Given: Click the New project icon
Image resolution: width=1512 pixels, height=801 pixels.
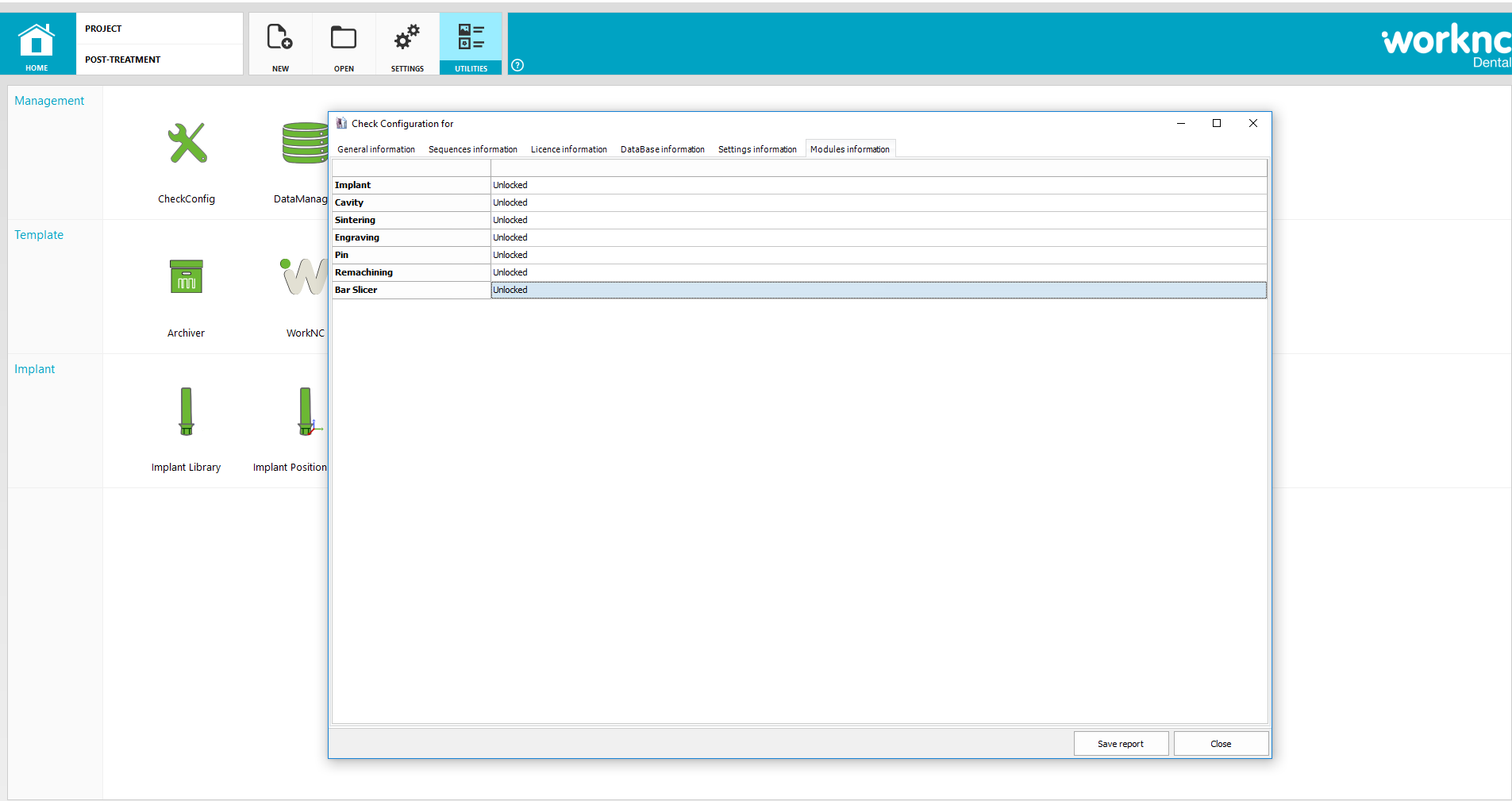Looking at the screenshot, I should (x=279, y=44).
